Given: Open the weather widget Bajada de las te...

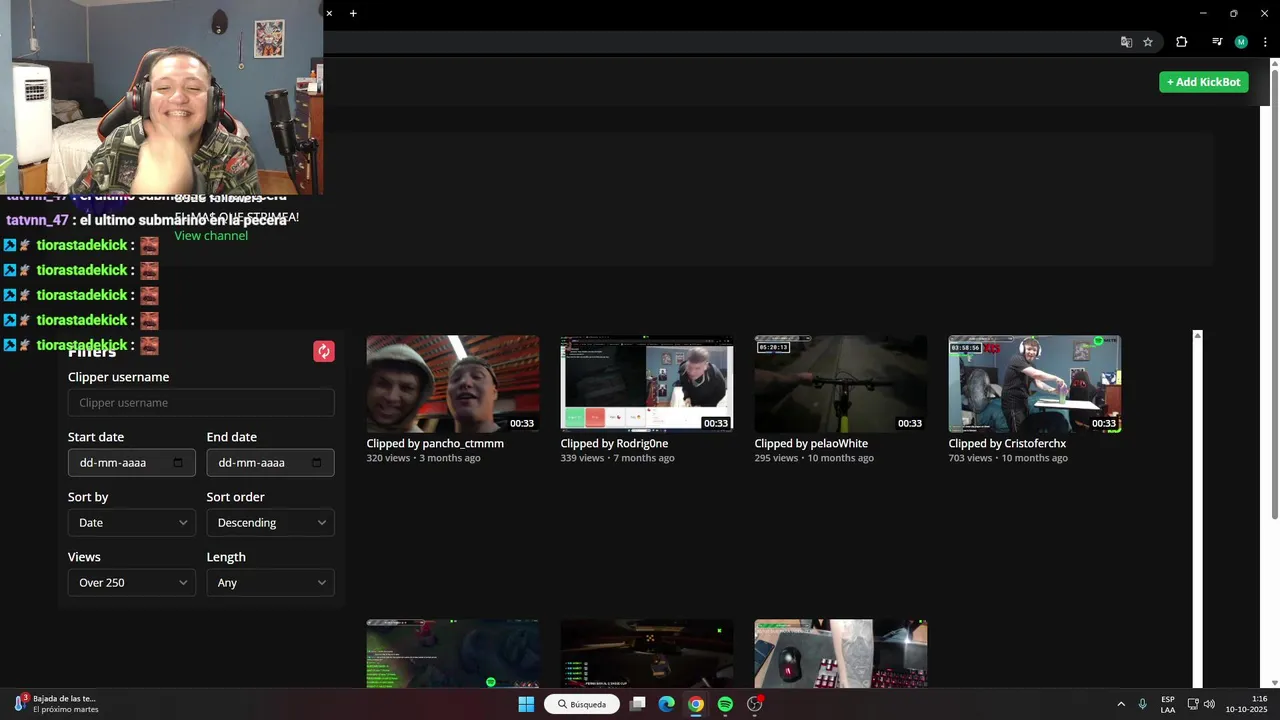Looking at the screenshot, I should 56,704.
